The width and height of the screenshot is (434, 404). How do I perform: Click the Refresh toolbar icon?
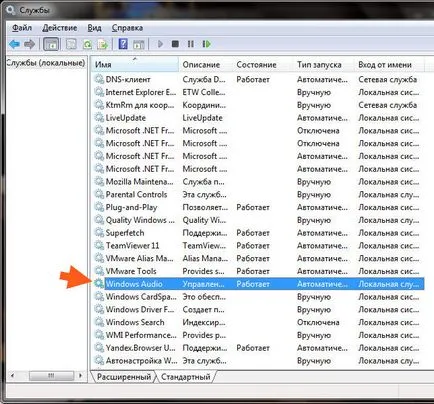tap(87, 44)
